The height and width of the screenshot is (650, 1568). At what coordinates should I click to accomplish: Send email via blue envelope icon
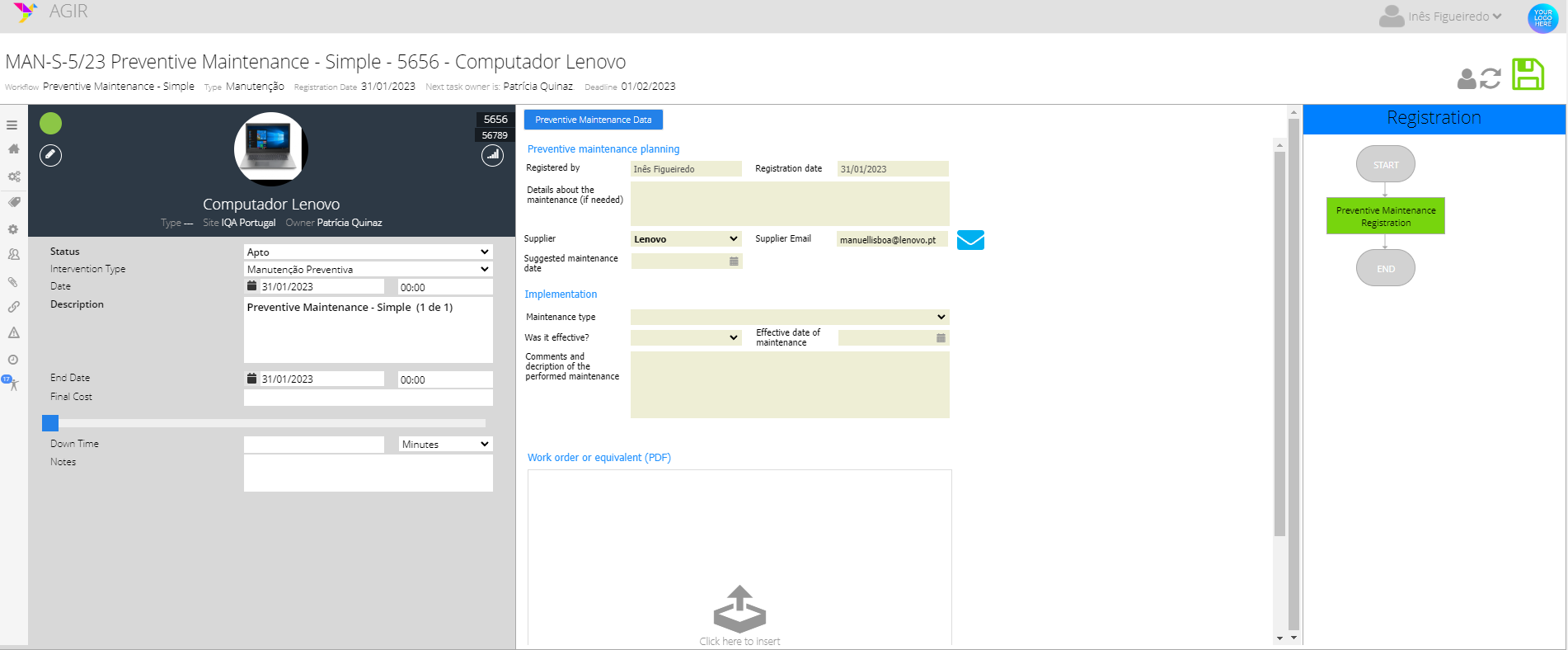tap(970, 240)
